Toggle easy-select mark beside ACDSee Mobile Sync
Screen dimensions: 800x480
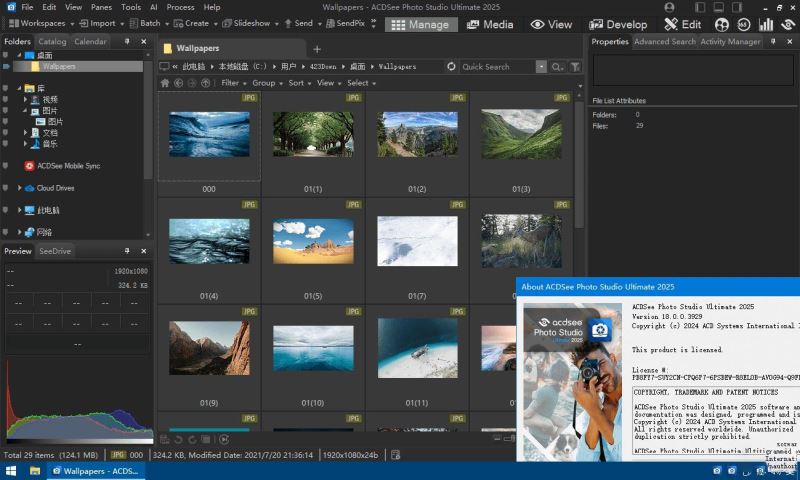6,166
